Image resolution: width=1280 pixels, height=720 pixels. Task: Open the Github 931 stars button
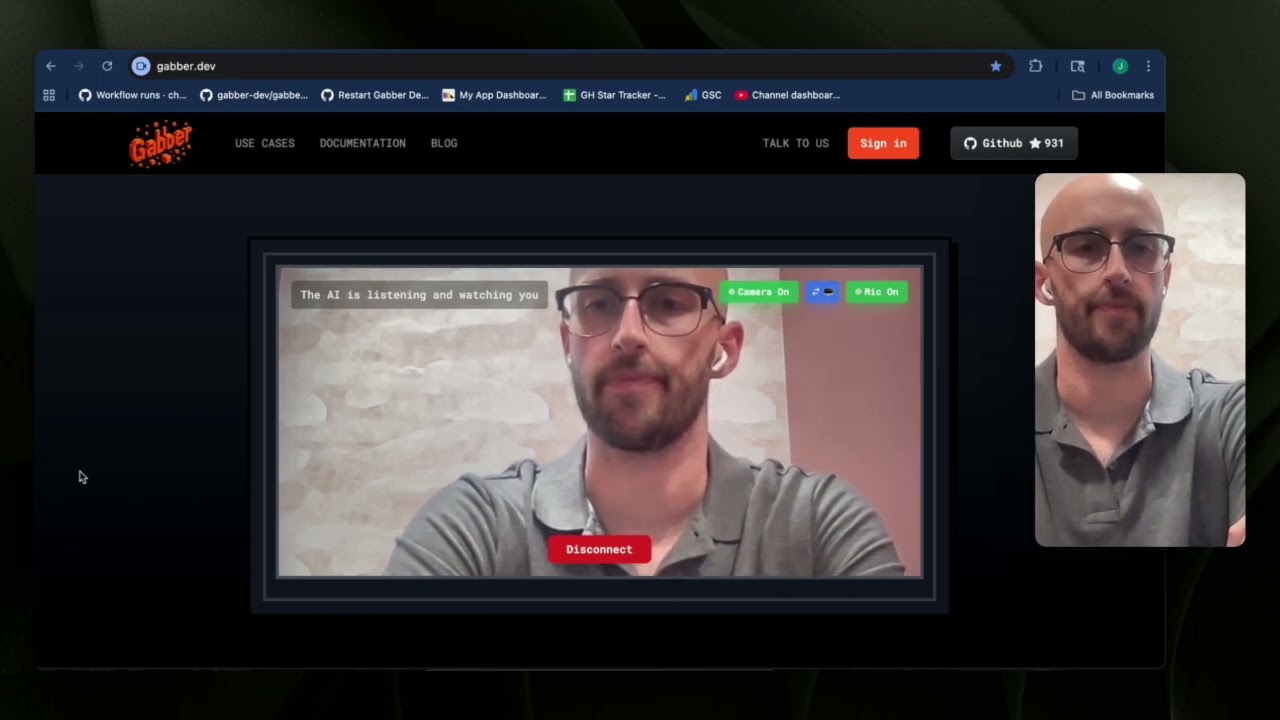pyautogui.click(x=1014, y=143)
